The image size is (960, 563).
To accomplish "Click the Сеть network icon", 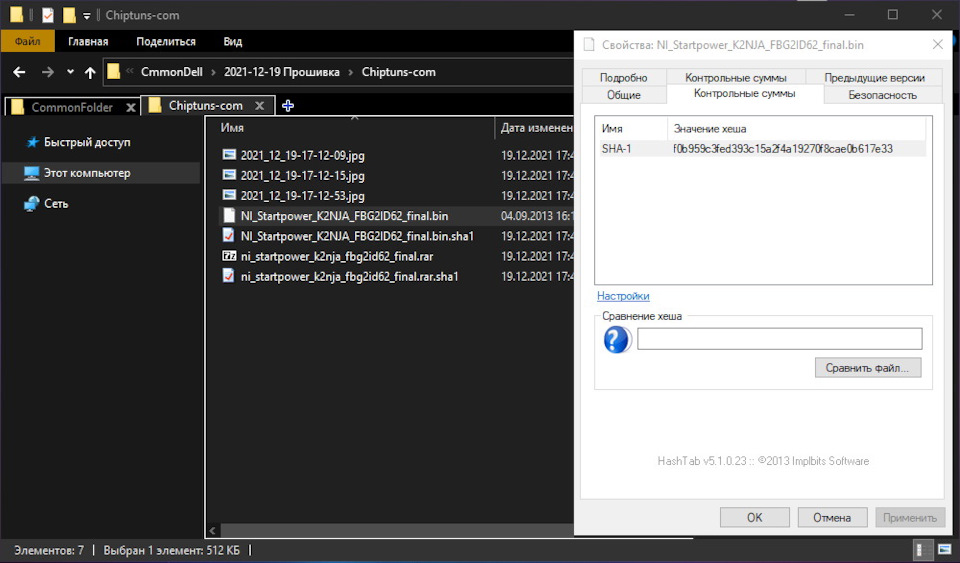I will pos(32,204).
